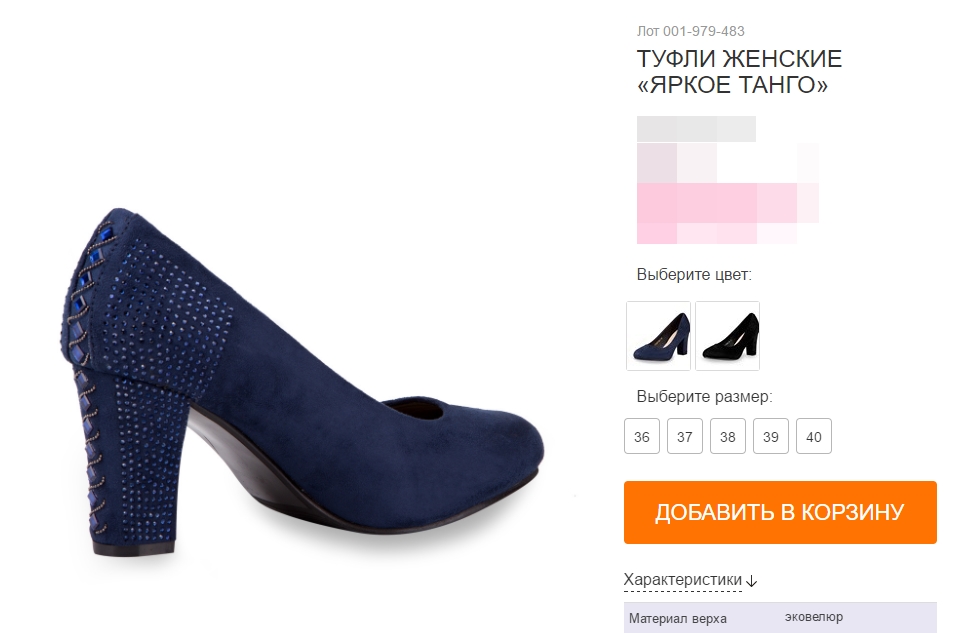Viewport: 975px width, 633px height.
Task: Click the Выберите цвет label
Action: tap(694, 275)
